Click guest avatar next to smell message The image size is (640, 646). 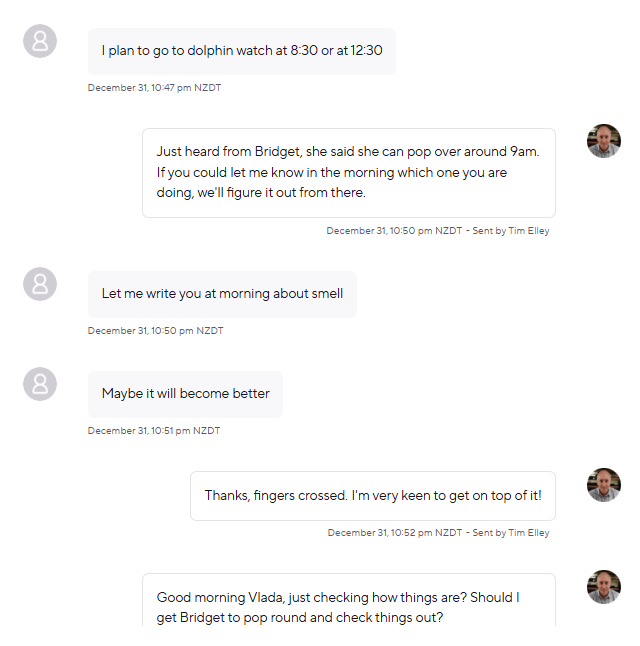point(40,284)
